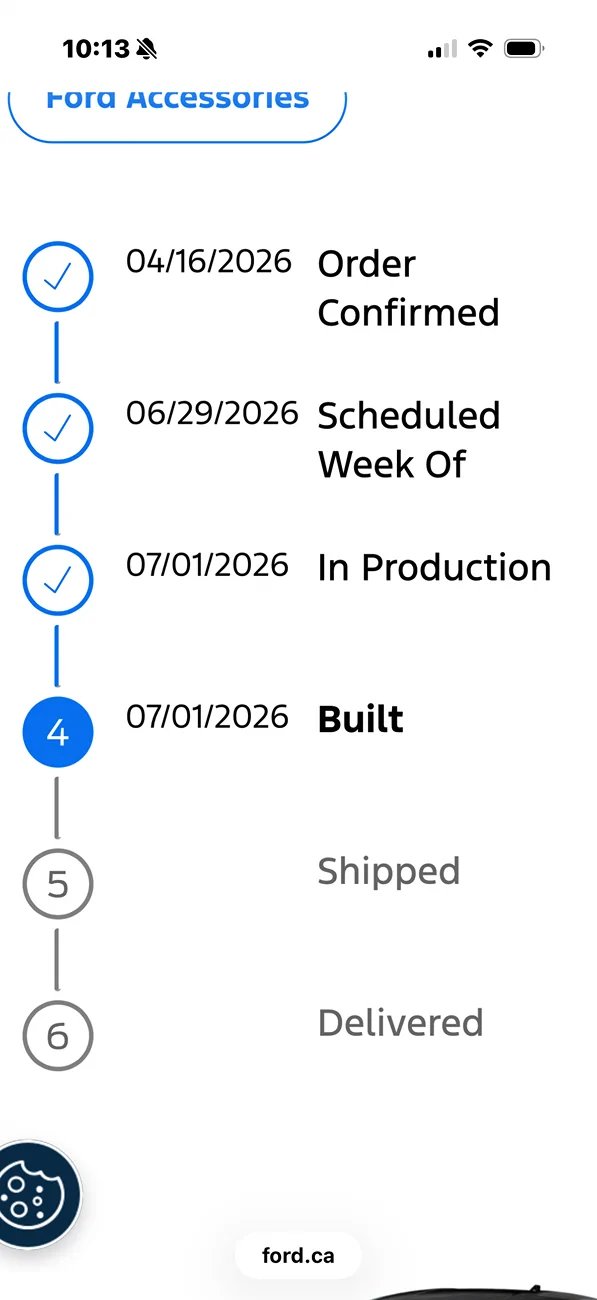Tap the Order Confirmed label
This screenshot has width=597, height=1300.
pos(409,289)
